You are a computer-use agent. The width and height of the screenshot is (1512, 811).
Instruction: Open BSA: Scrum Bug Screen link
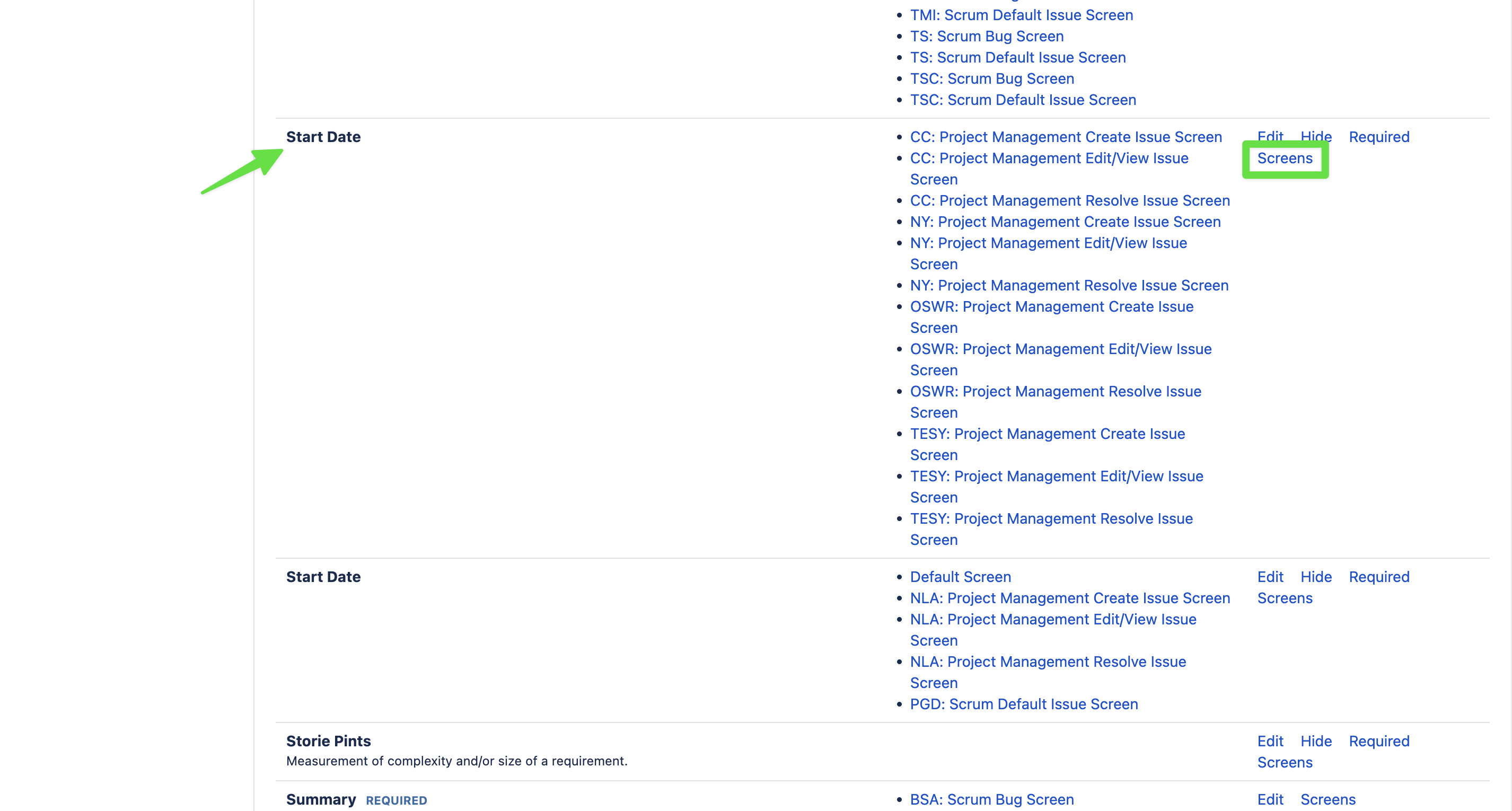pos(991,799)
